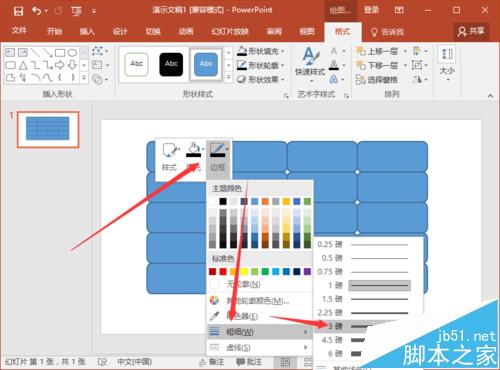Open the Shape Effects (形状效果) tool
The height and width of the screenshot is (370, 500).
[x=260, y=80]
